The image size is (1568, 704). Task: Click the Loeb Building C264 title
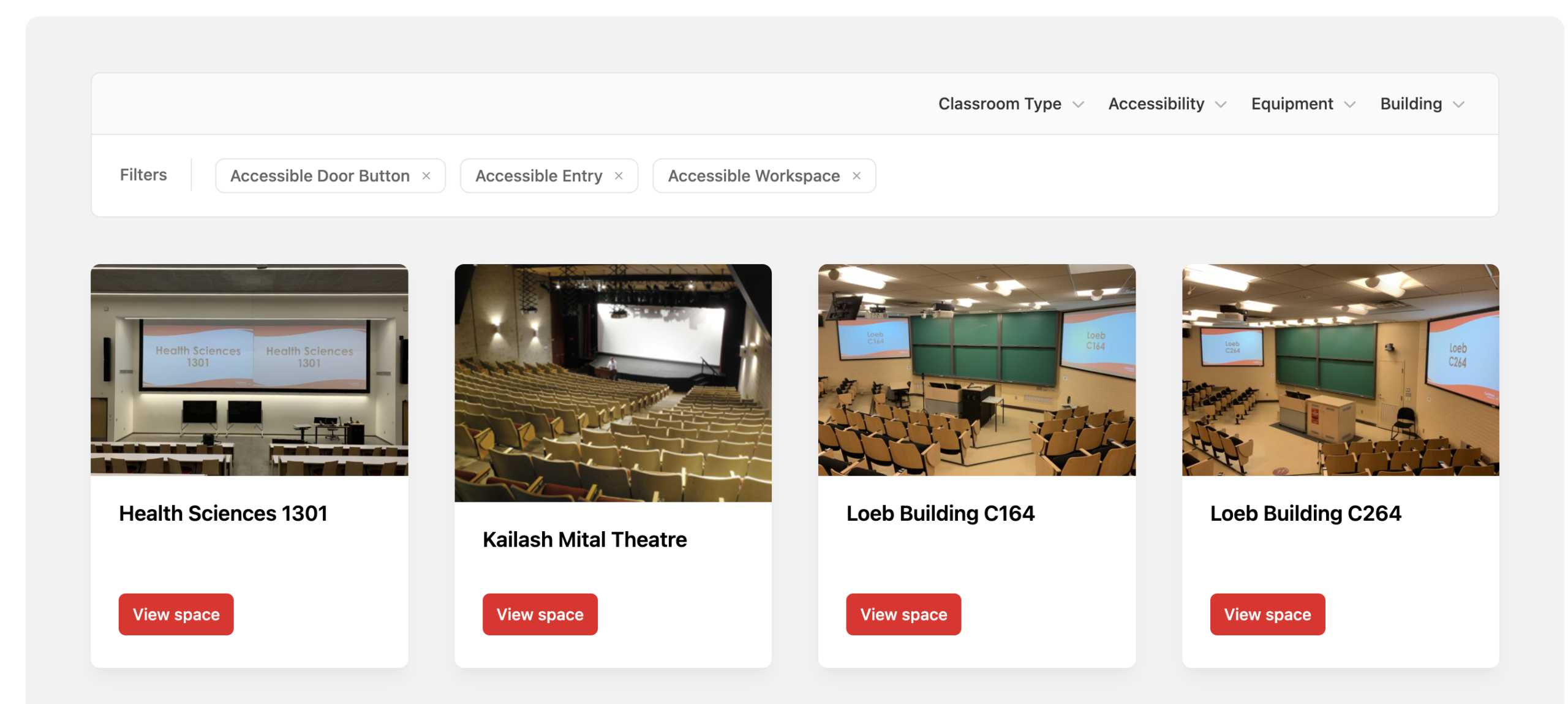pos(1305,513)
